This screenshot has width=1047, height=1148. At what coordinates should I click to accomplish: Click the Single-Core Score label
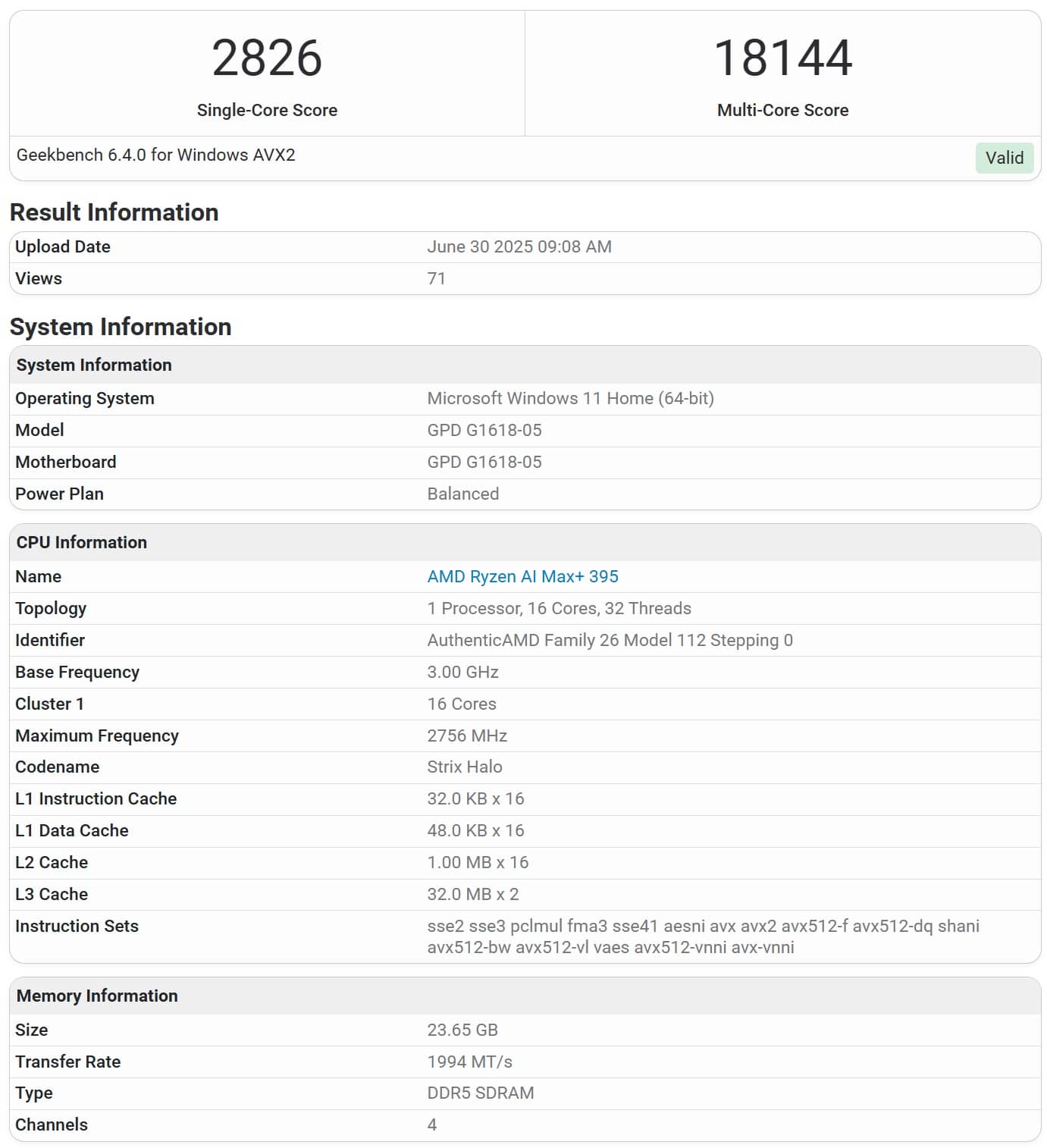tap(267, 110)
